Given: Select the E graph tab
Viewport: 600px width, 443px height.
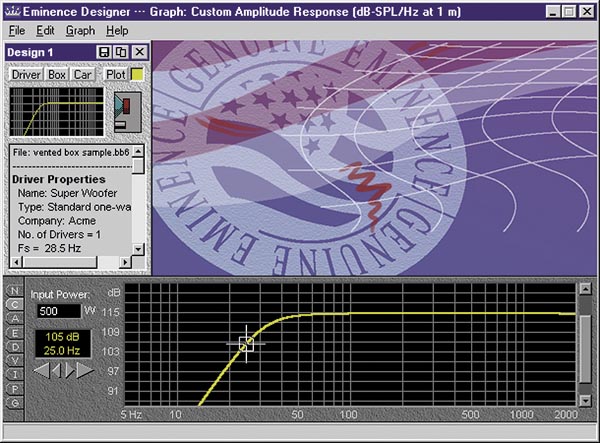Looking at the screenshot, I should click(x=15, y=333).
